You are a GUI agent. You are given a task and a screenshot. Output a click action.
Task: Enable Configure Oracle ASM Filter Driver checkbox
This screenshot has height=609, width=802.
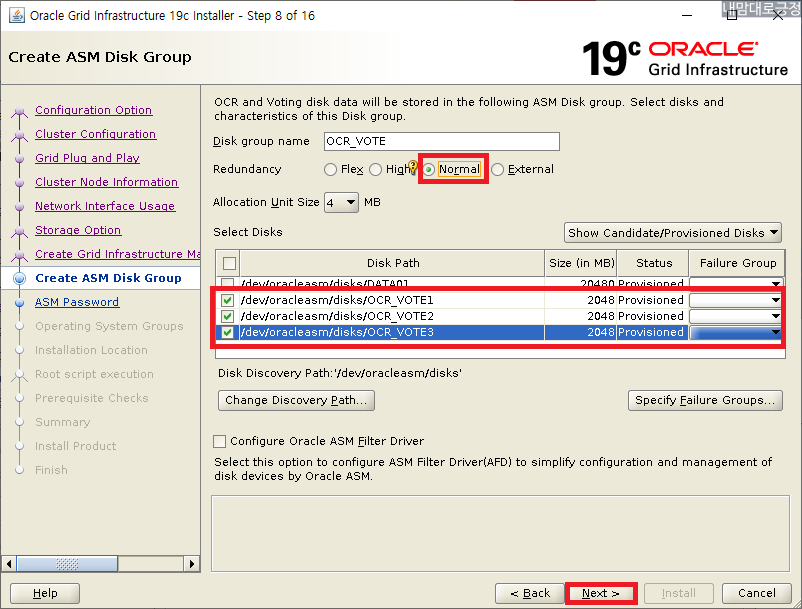coord(219,441)
